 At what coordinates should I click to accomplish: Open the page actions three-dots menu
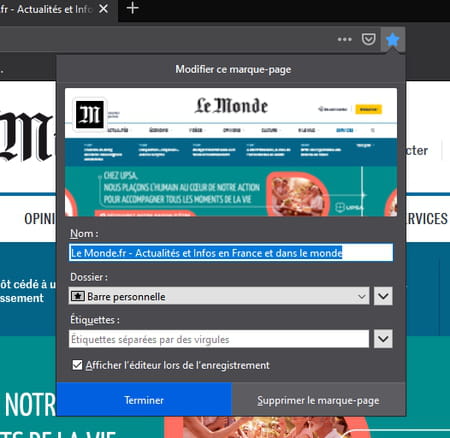[344, 39]
